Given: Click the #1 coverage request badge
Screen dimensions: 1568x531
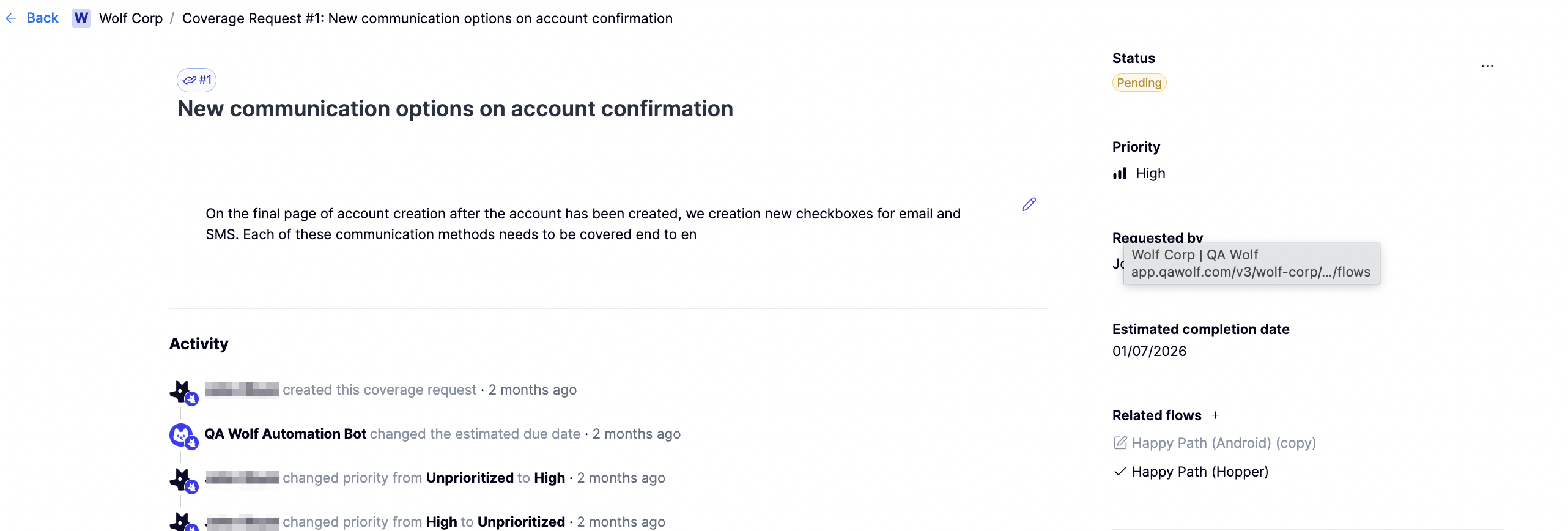Looking at the screenshot, I should tap(197, 80).
